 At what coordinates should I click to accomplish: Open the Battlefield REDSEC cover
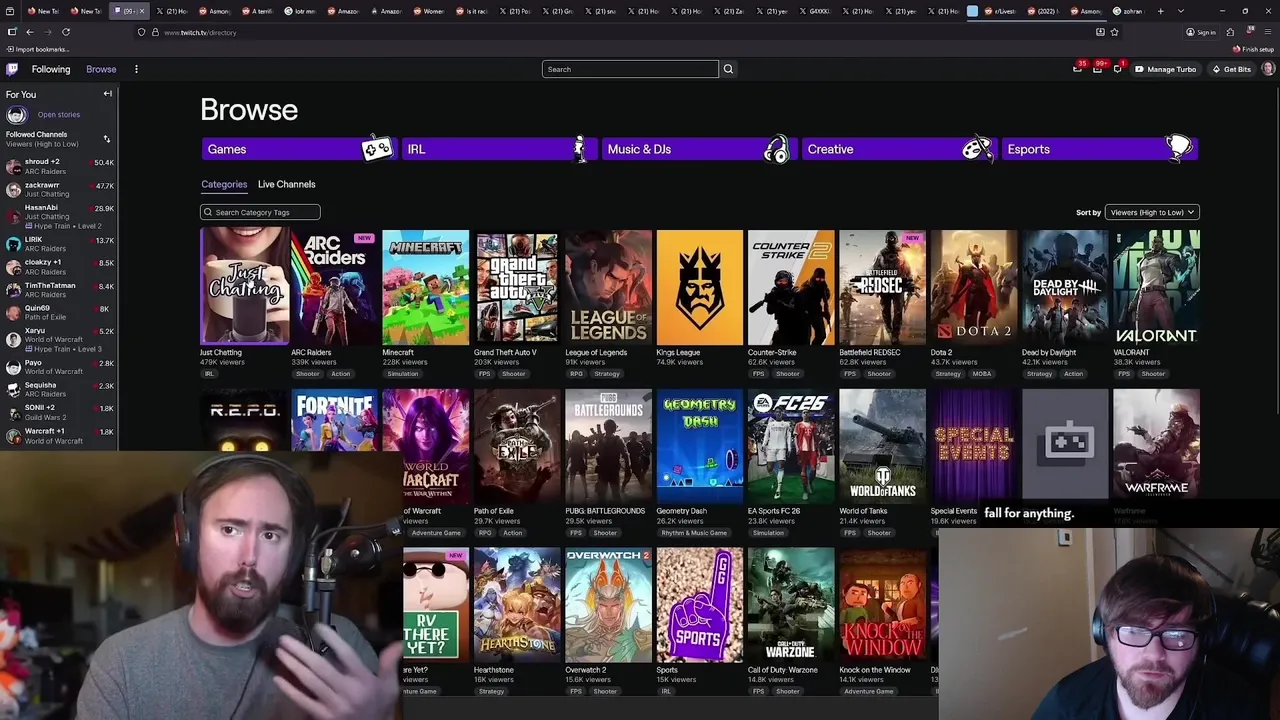pyautogui.click(x=882, y=288)
